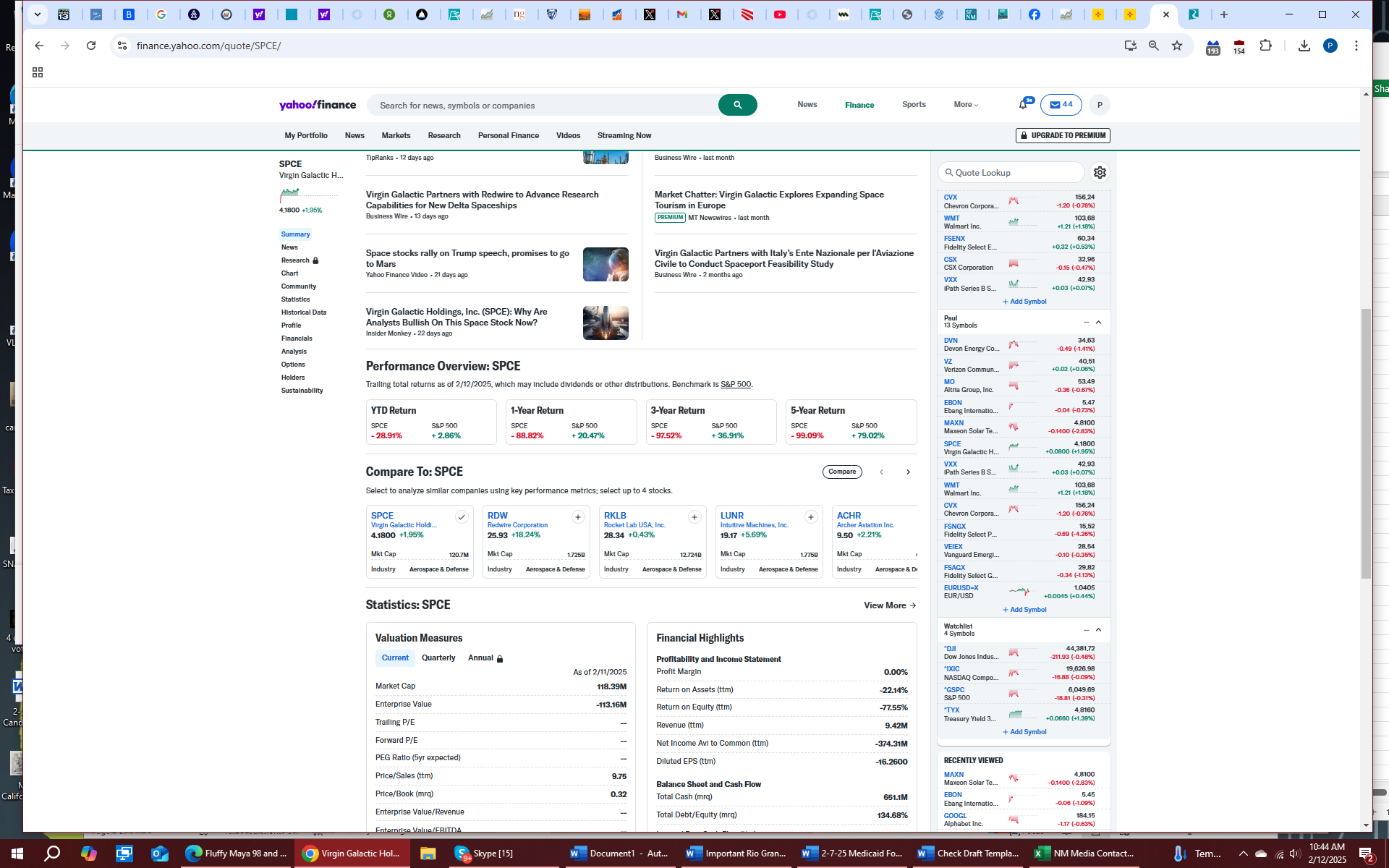Click the next arrow in Compare To section
This screenshot has height=868, width=1389.
tap(908, 472)
